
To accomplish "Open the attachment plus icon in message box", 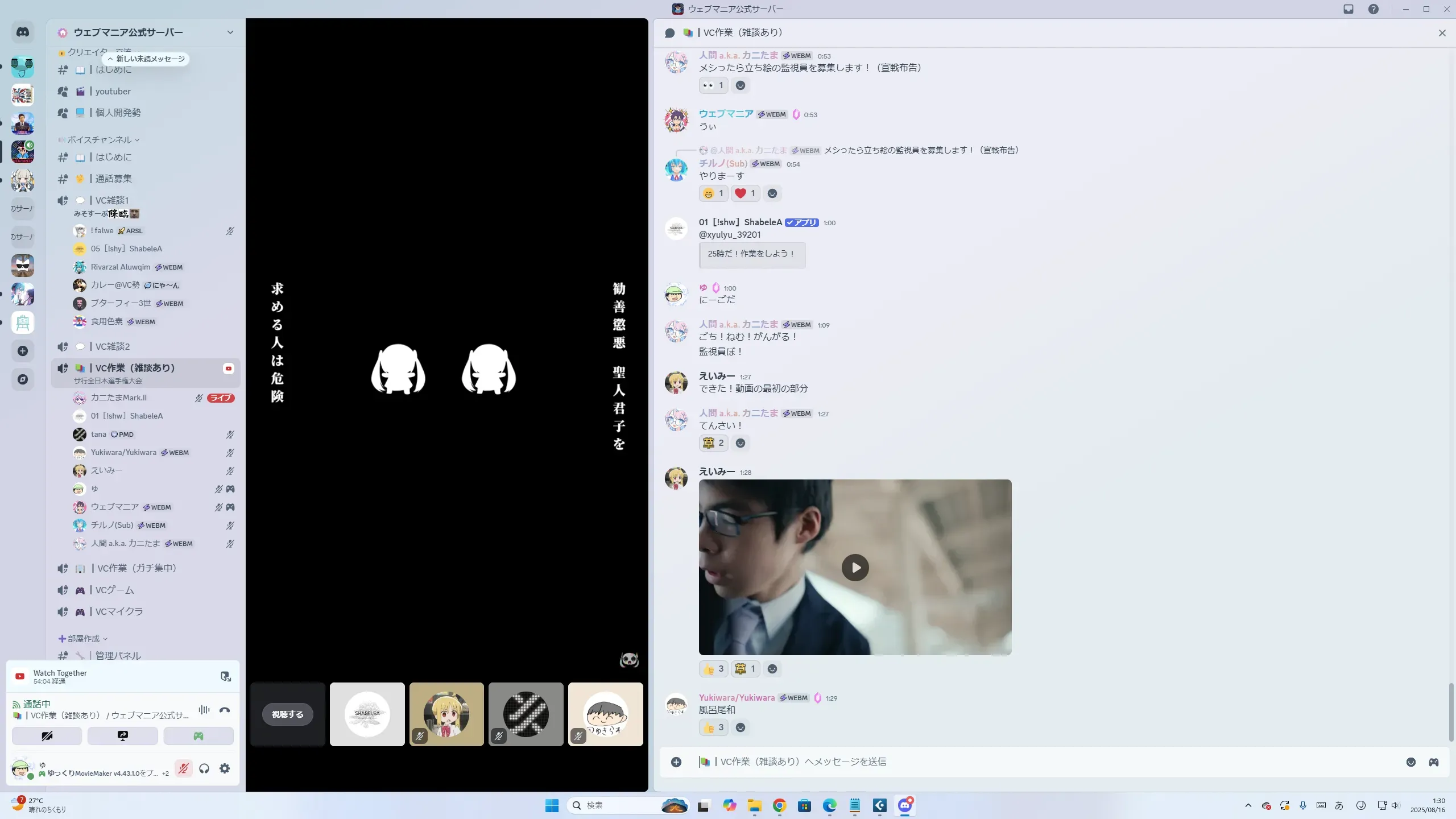I will click(676, 762).
